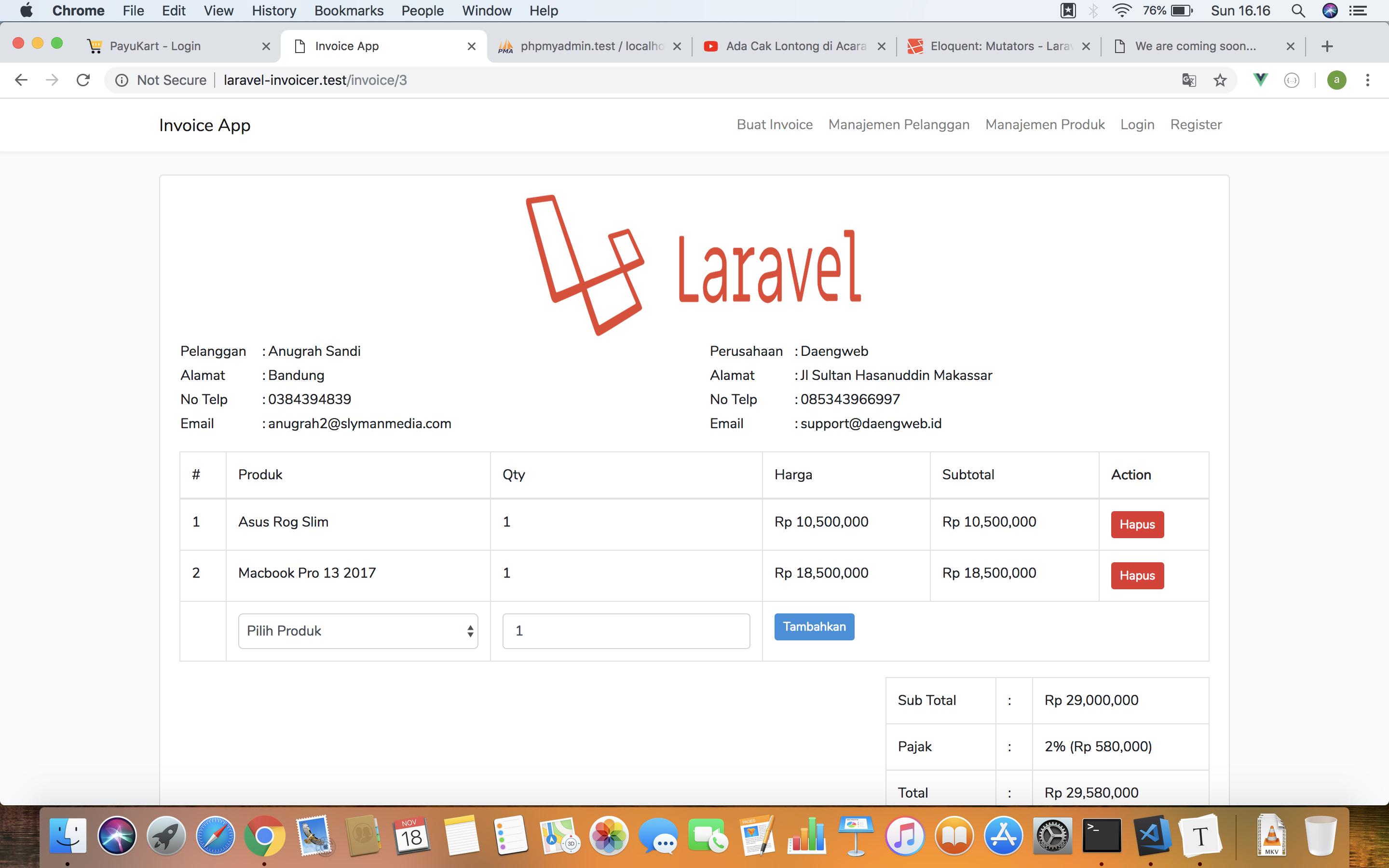1389x868 pixels.
Task: Open System Preferences from the dock
Action: 1053,835
